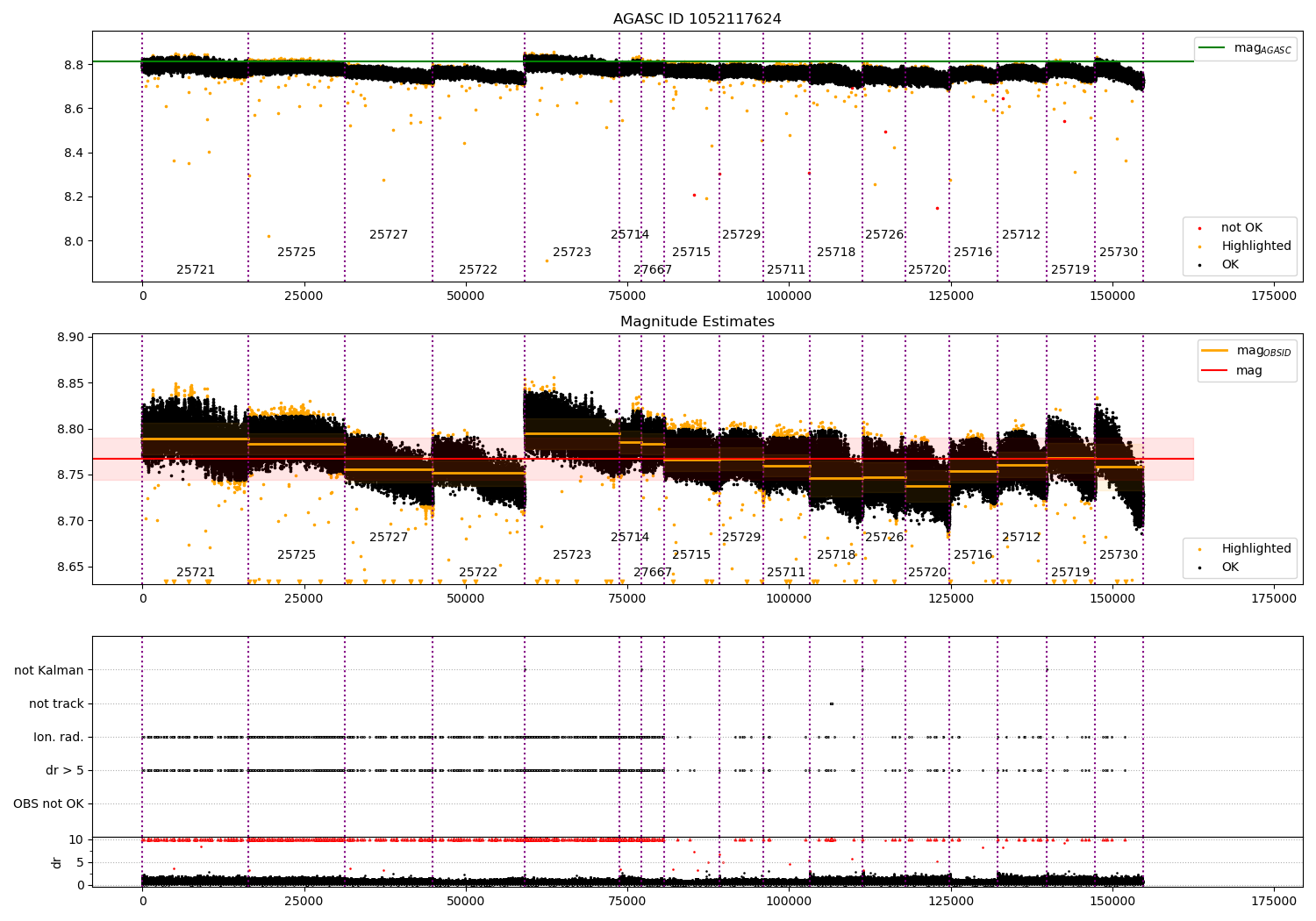Click obsid label 25729 in top plot
The image size is (1316, 921).
(741, 235)
